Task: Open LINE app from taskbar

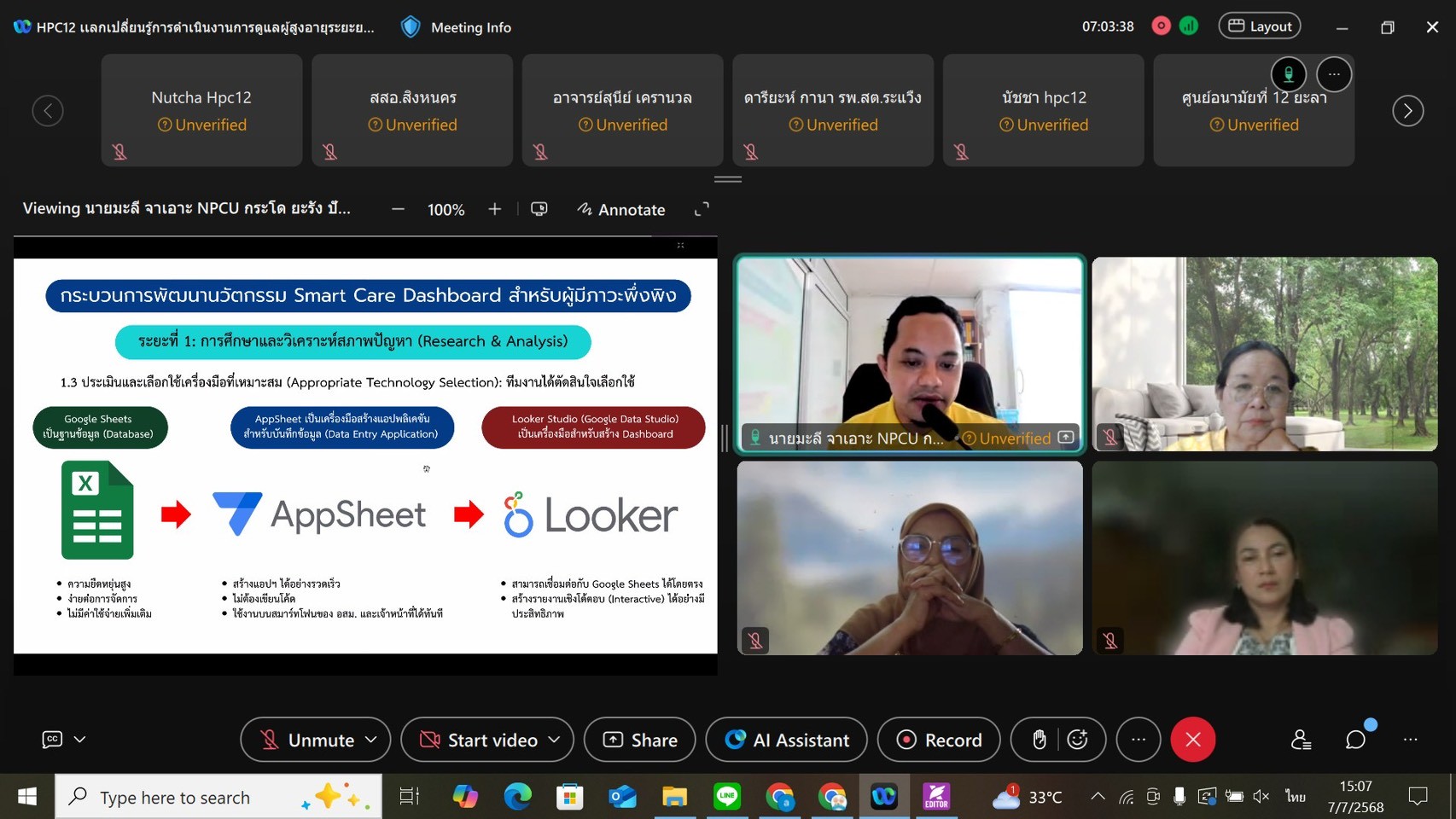Action: click(727, 797)
